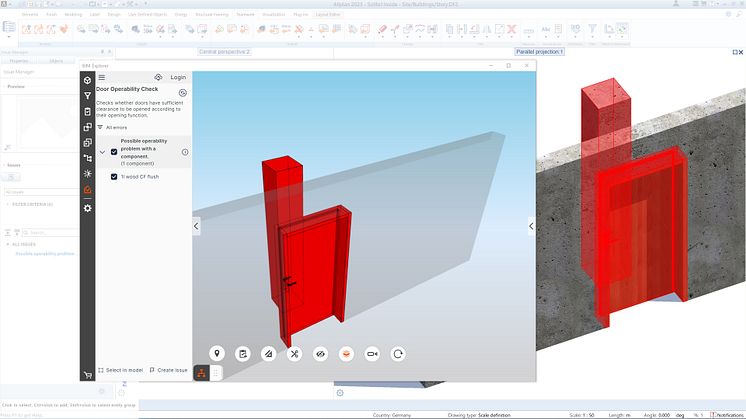Screen dimensions: 746x419
Task: Click the Scale 1:50 status bar value
Action: click(x=582, y=415)
